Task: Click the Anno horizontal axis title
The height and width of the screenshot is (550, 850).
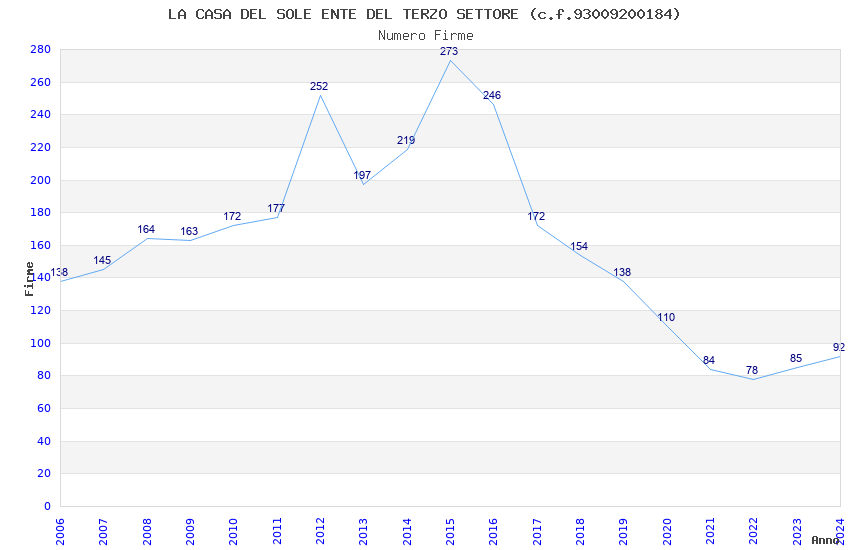Action: pos(825,540)
